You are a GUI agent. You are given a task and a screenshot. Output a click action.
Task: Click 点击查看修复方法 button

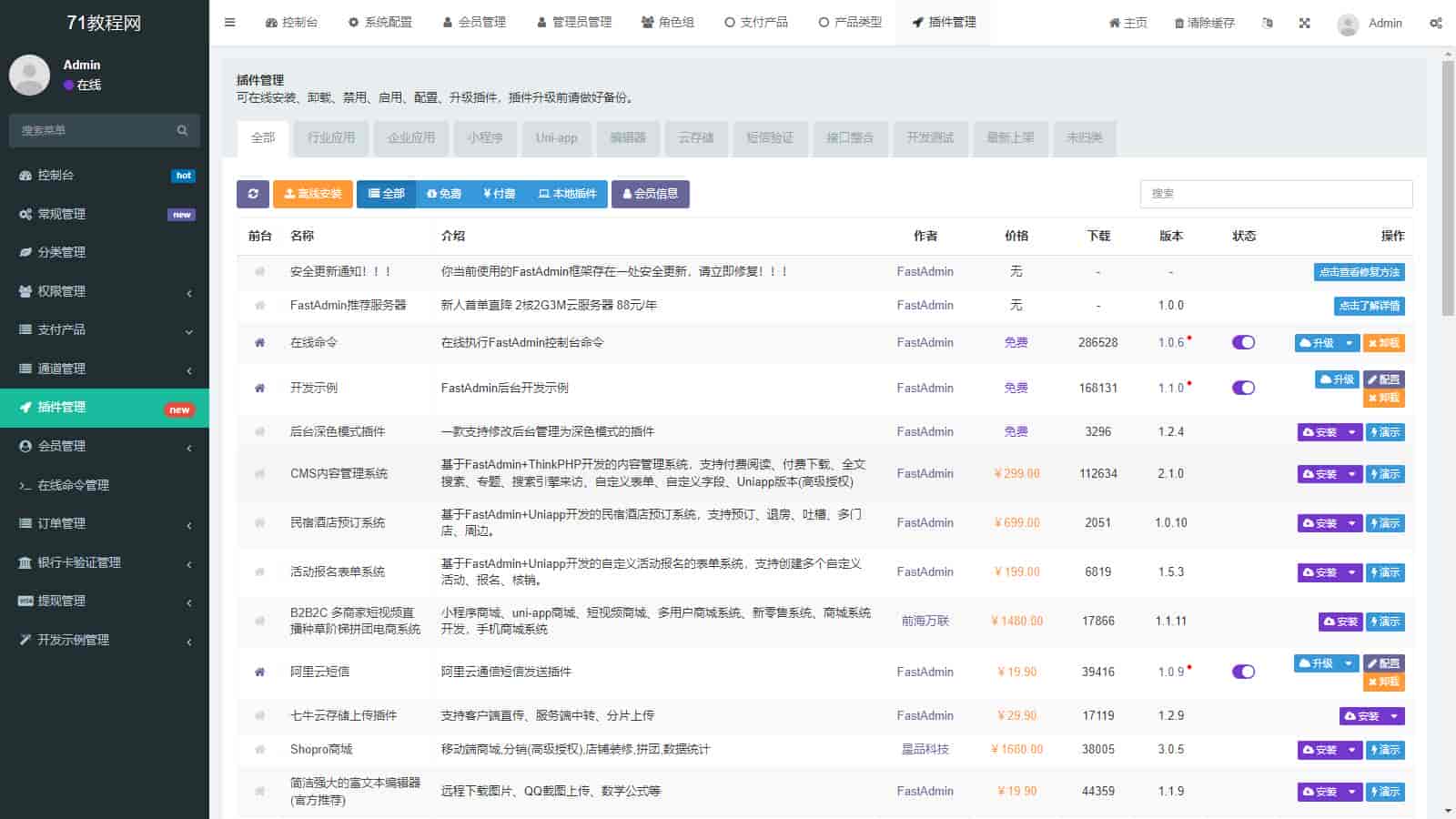pyautogui.click(x=1359, y=272)
